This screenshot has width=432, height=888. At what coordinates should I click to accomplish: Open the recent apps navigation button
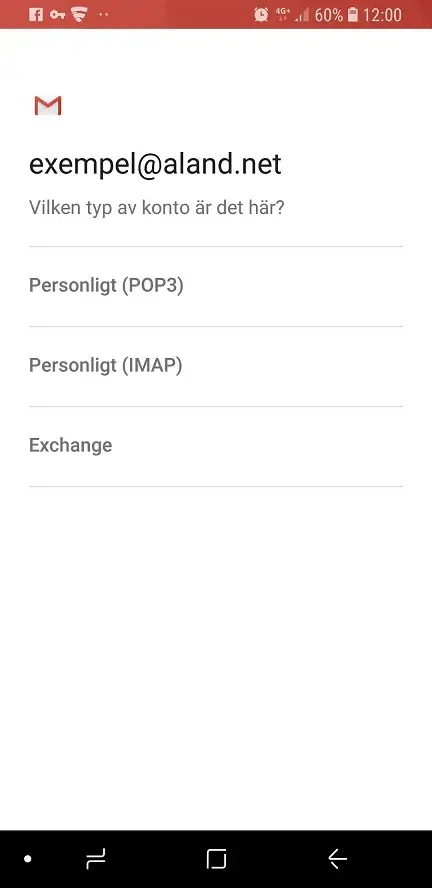tap(96, 859)
